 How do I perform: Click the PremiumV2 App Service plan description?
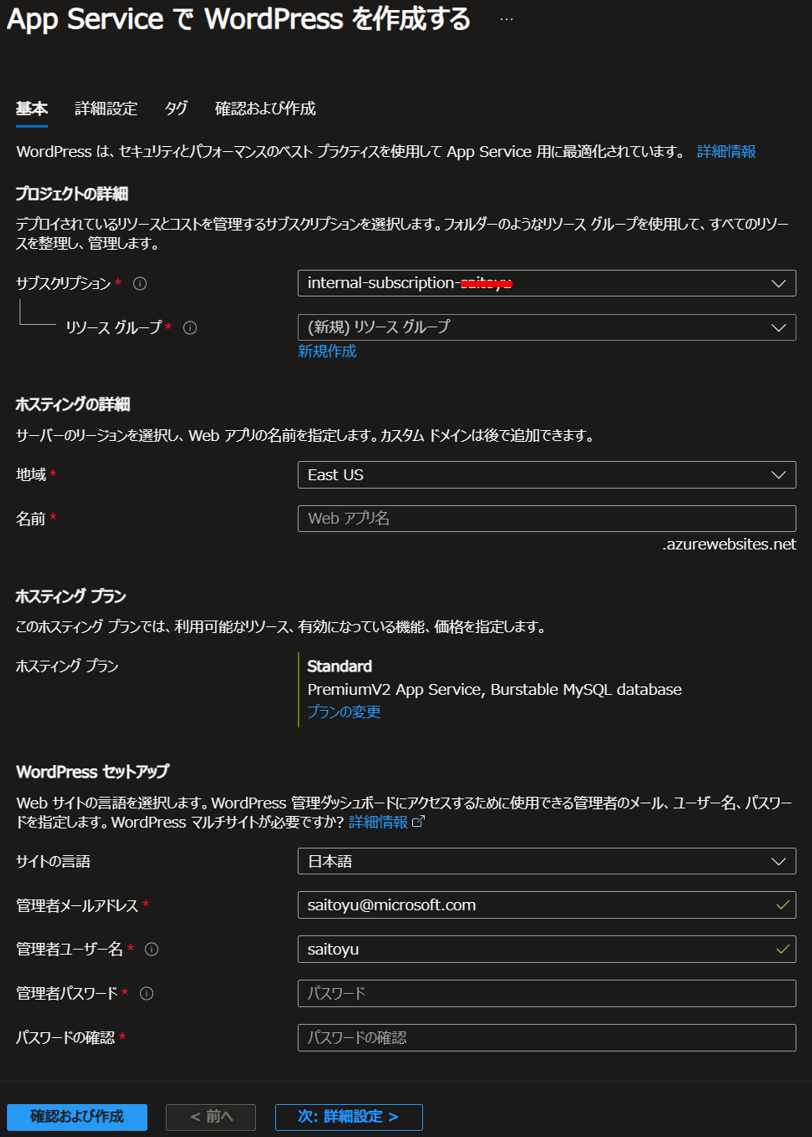coord(494,689)
